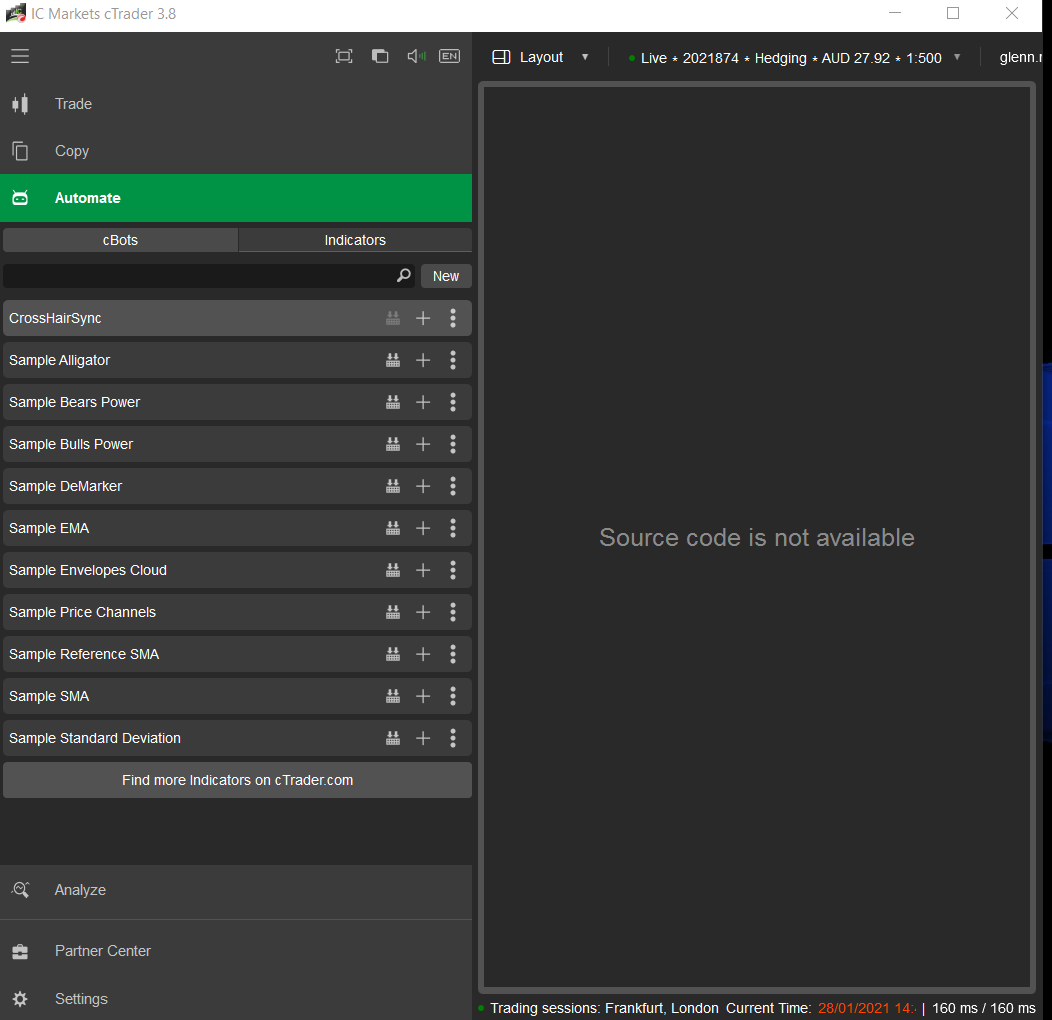This screenshot has height=1020, width=1052.
Task: Switch to the cBots tab
Action: (120, 240)
